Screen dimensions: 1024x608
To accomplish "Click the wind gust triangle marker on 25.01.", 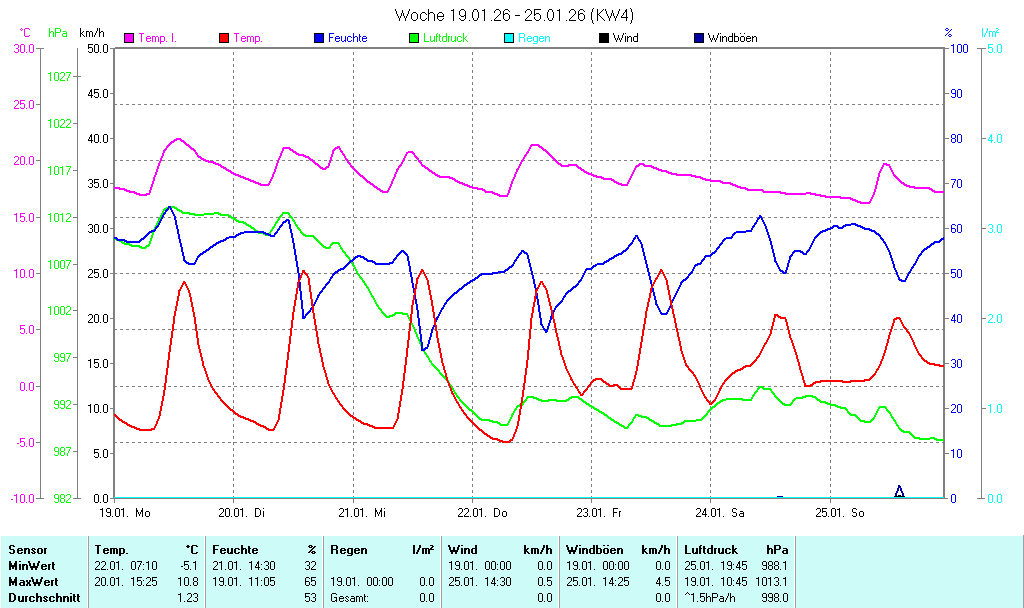I will [899, 491].
